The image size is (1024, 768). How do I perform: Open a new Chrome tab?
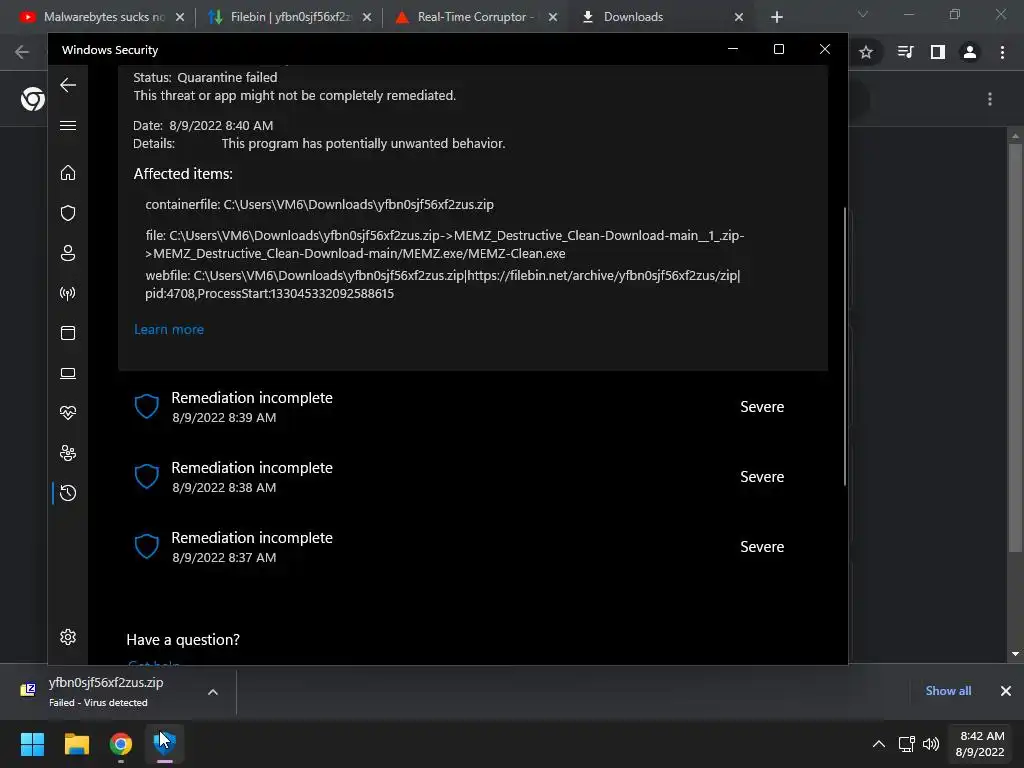point(776,17)
